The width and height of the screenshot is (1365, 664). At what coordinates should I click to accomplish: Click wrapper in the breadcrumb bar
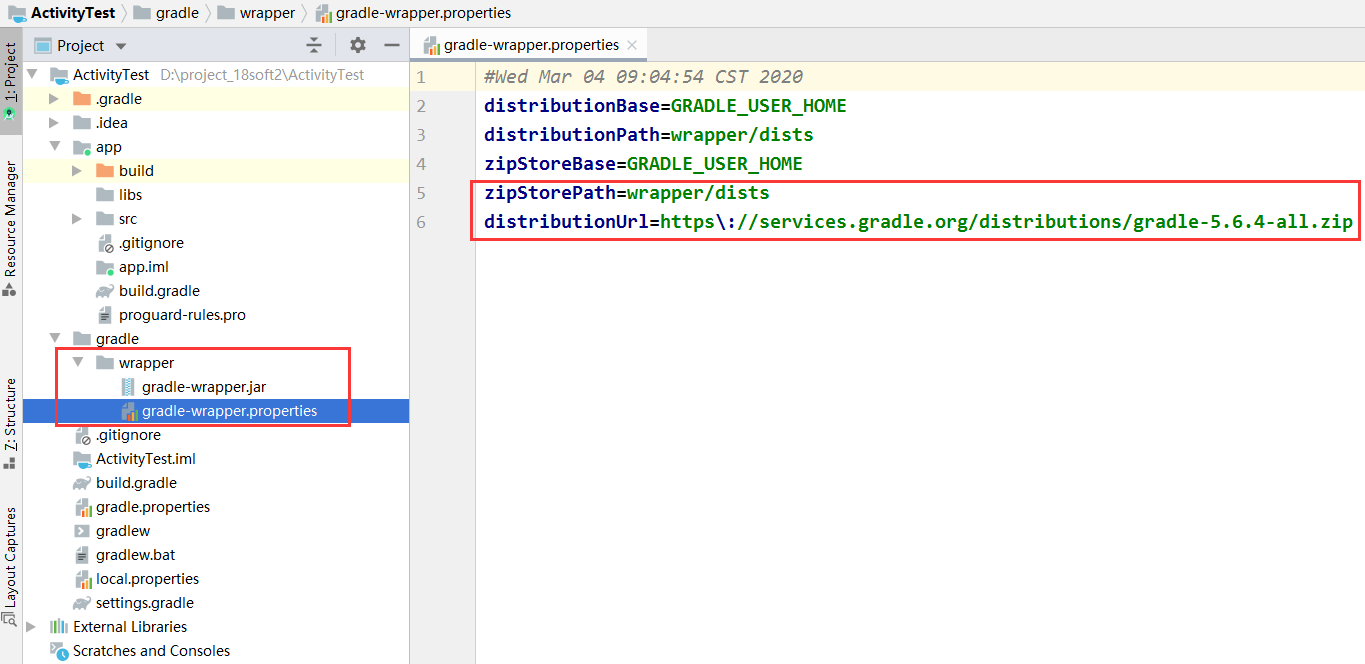268,13
